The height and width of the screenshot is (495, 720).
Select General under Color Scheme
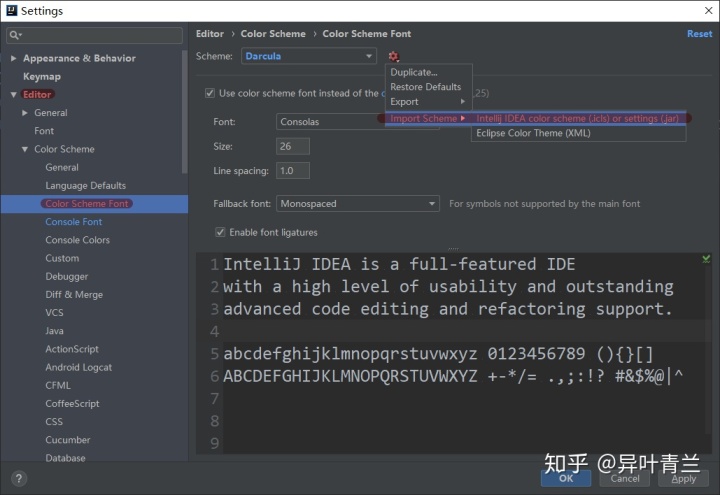click(x=62, y=167)
